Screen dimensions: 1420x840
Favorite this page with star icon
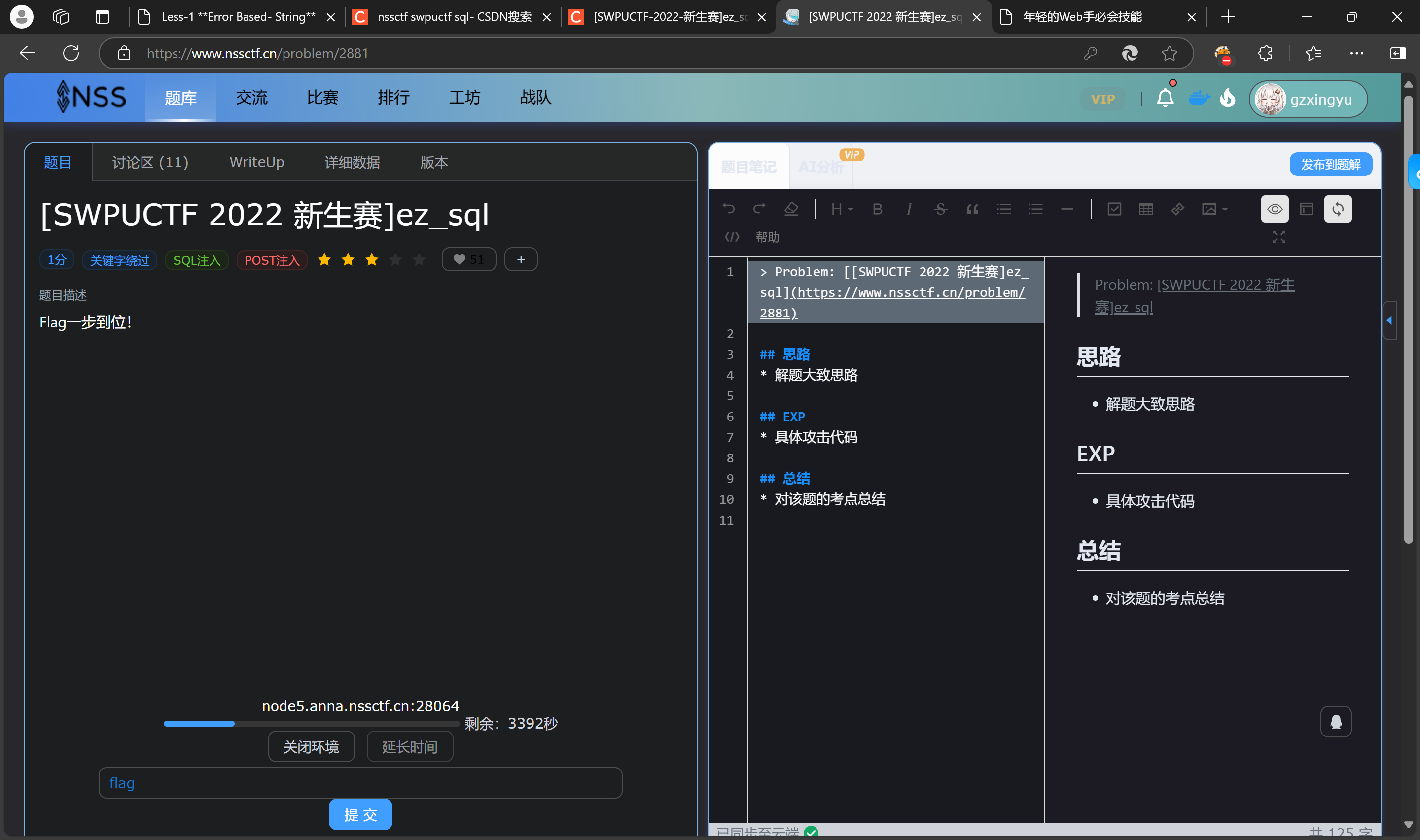(1169, 53)
